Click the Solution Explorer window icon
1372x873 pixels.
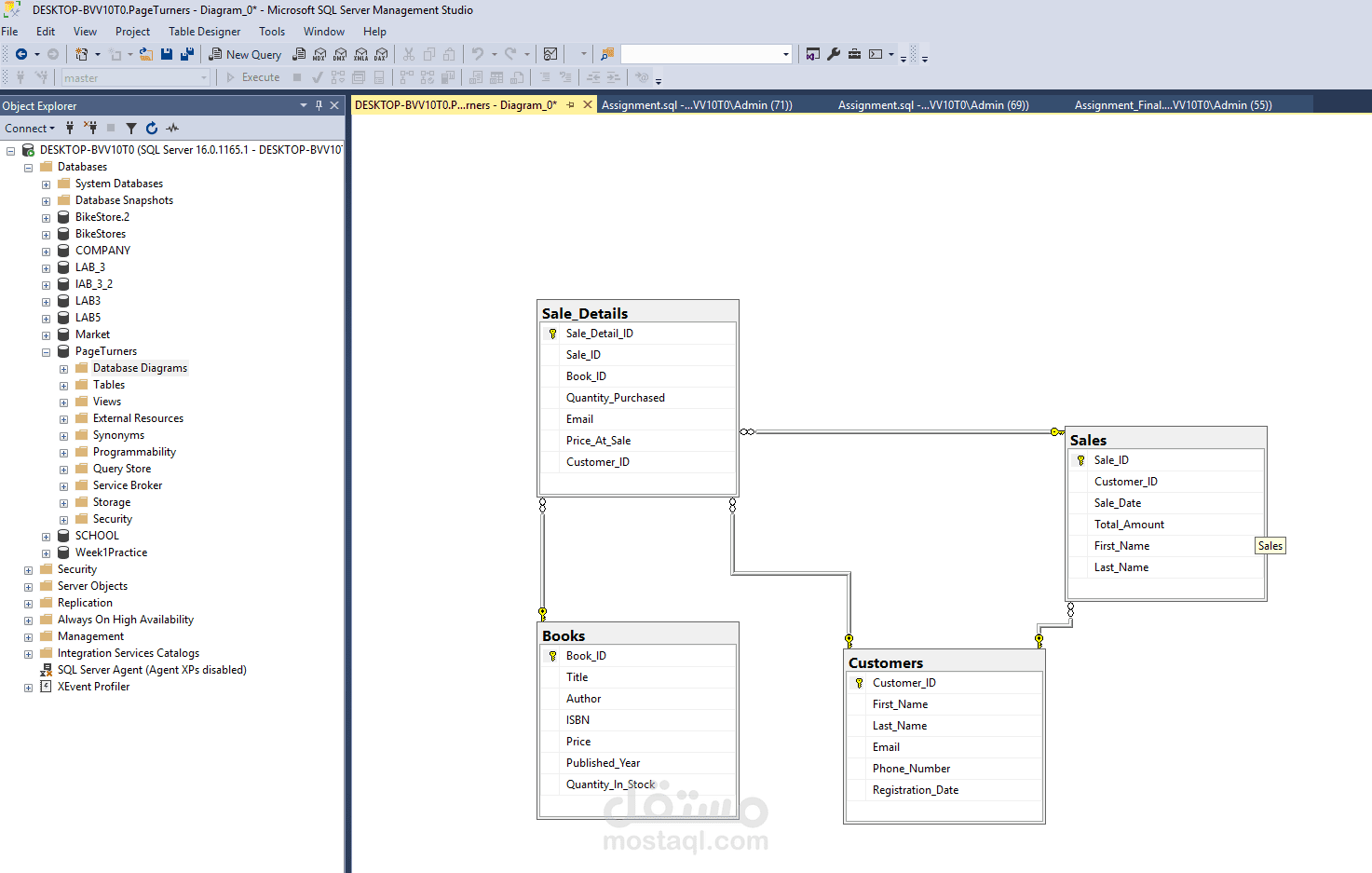(x=813, y=54)
